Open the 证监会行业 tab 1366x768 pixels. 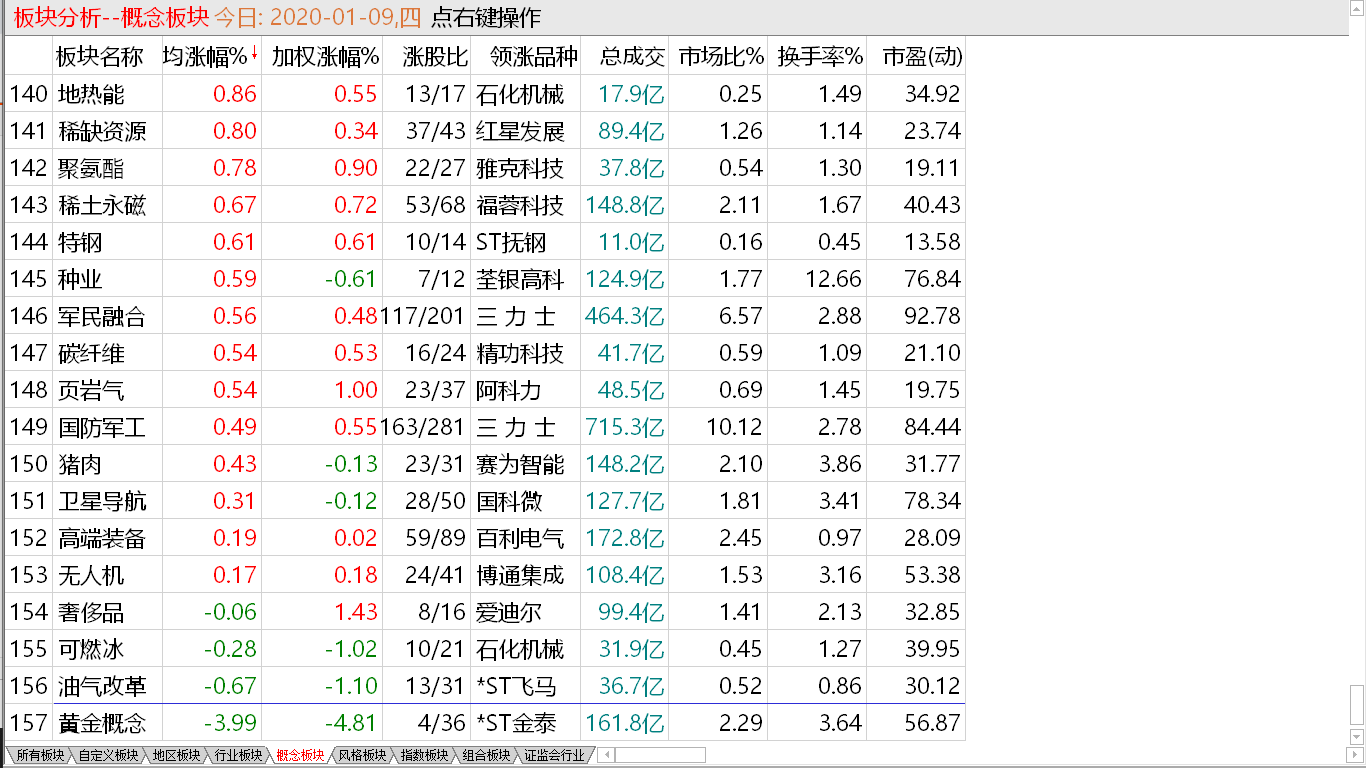click(553, 755)
